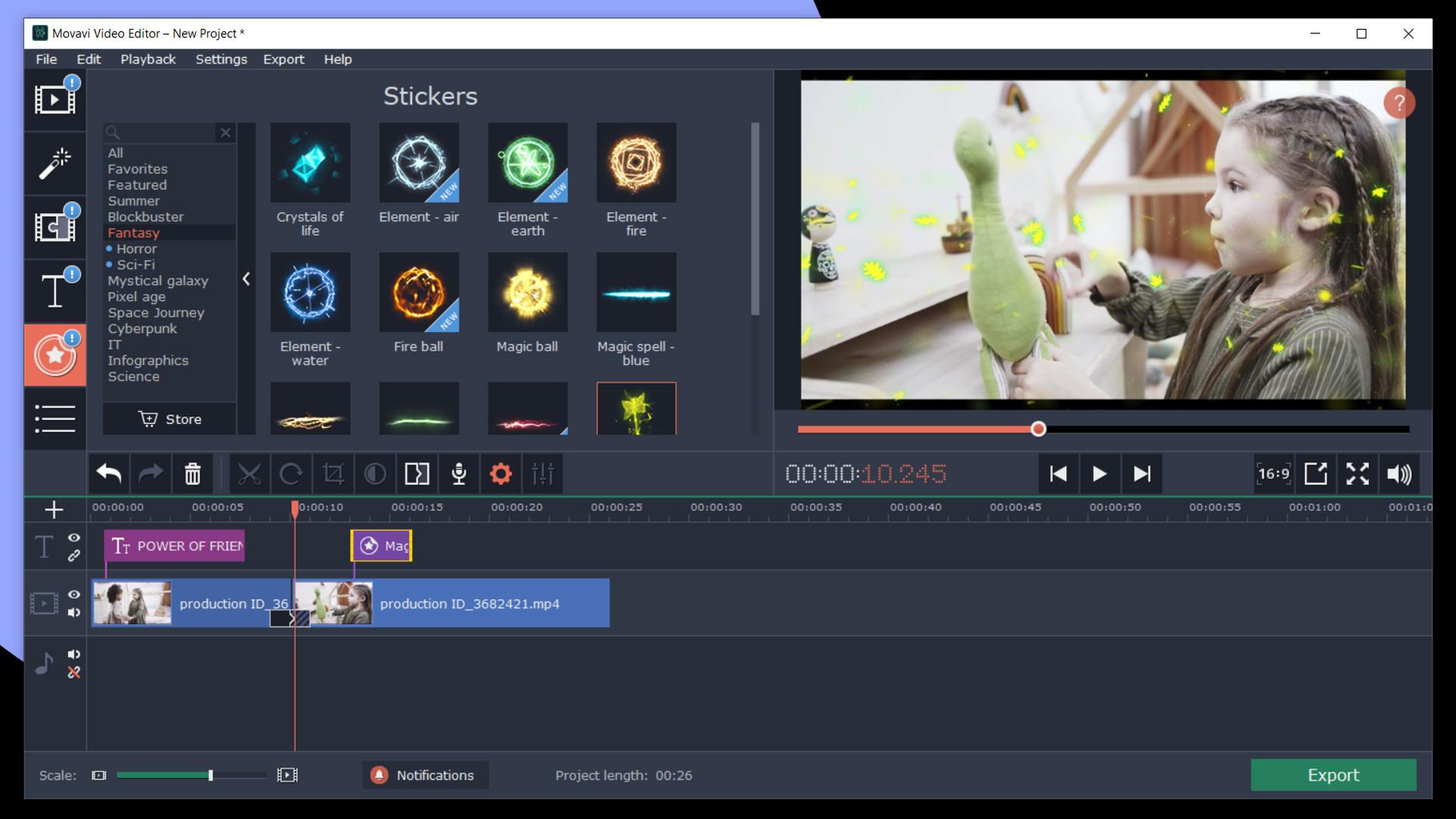Click the Rotate clip icon
The height and width of the screenshot is (819, 1456).
click(x=293, y=474)
